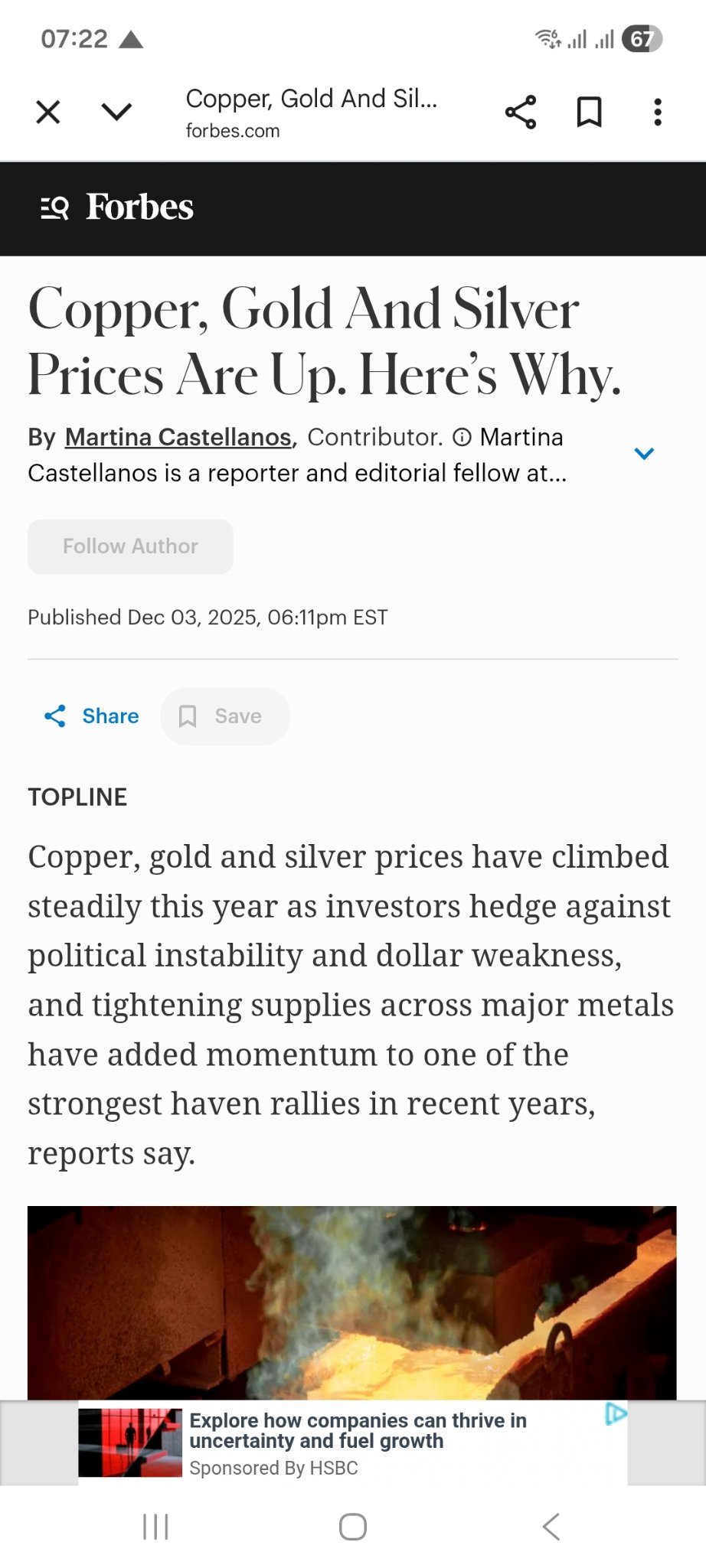
Task: Go back using the navigation bar arrow
Action: (x=551, y=1527)
